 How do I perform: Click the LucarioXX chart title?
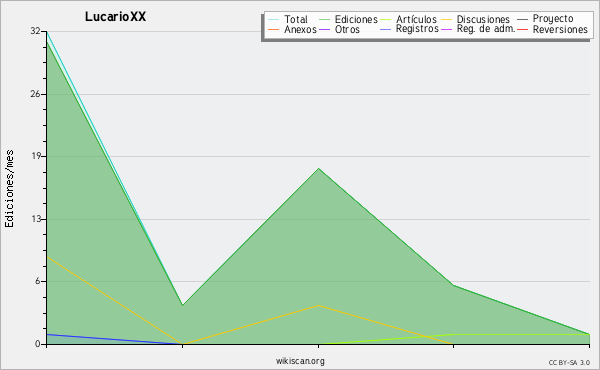pyautogui.click(x=115, y=17)
